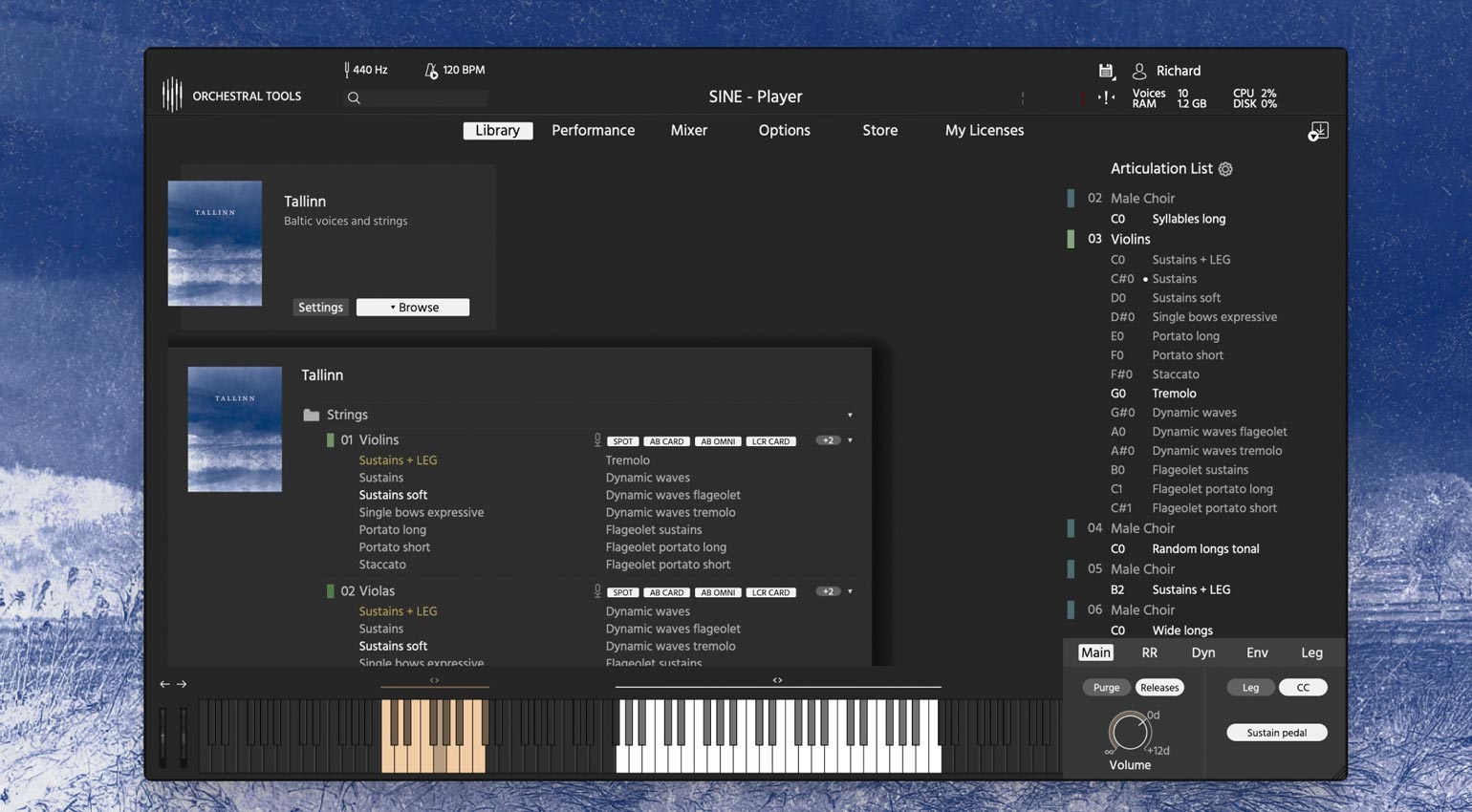Toggle AB OMNI mic for 01 Violins

coord(718,441)
